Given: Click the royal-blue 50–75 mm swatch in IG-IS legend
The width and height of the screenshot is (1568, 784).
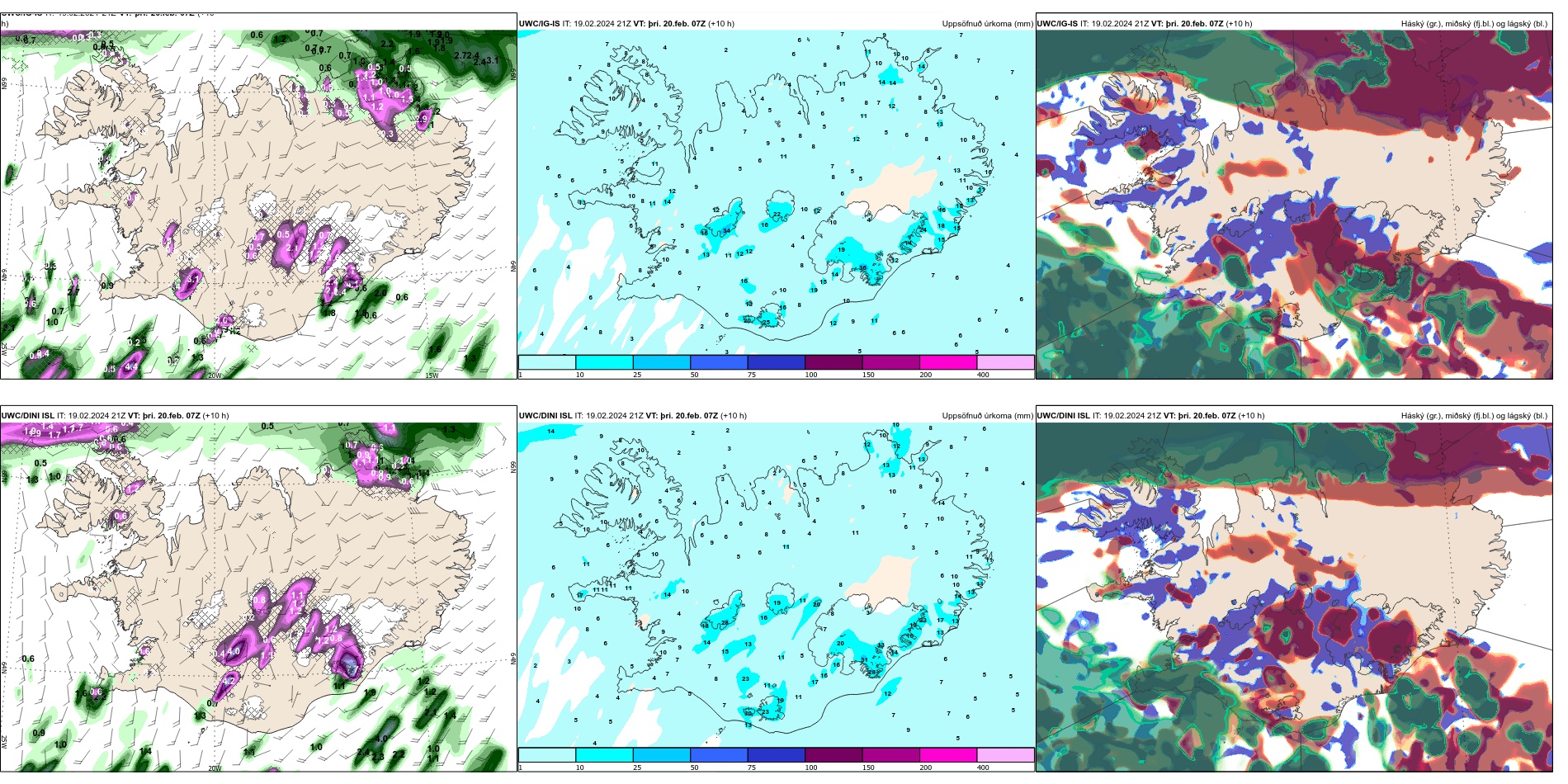Looking at the screenshot, I should pyautogui.click(x=719, y=362).
